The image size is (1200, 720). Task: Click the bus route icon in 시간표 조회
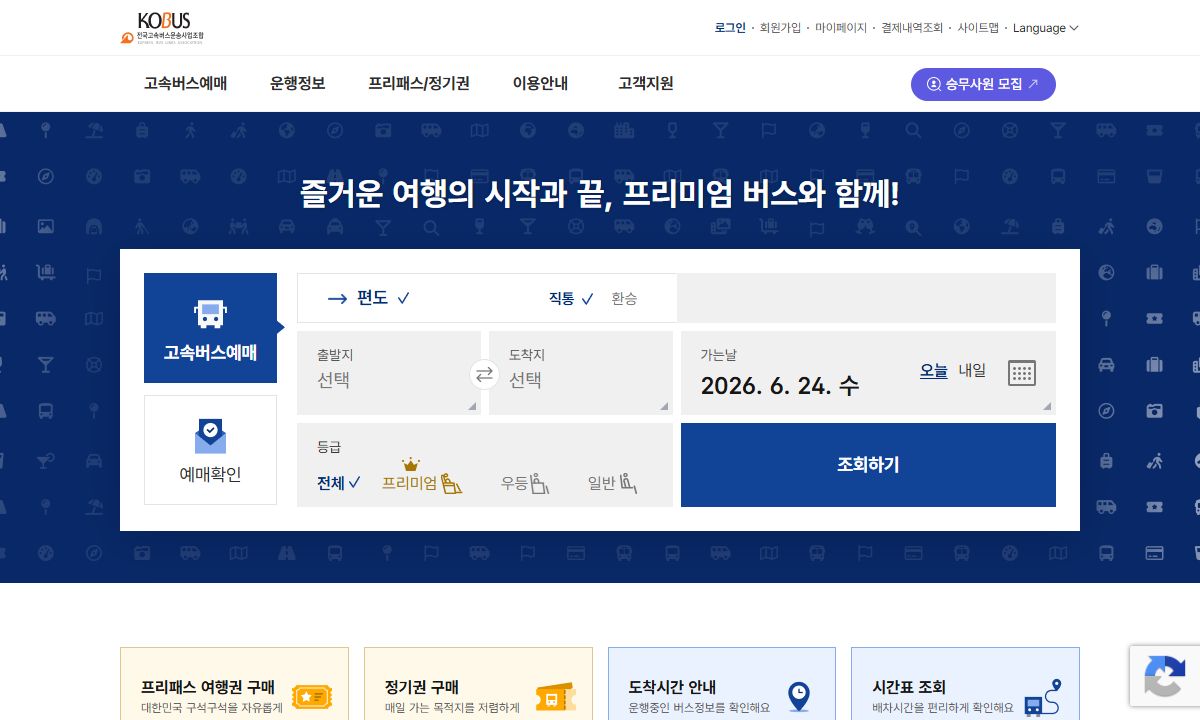pos(1042,697)
